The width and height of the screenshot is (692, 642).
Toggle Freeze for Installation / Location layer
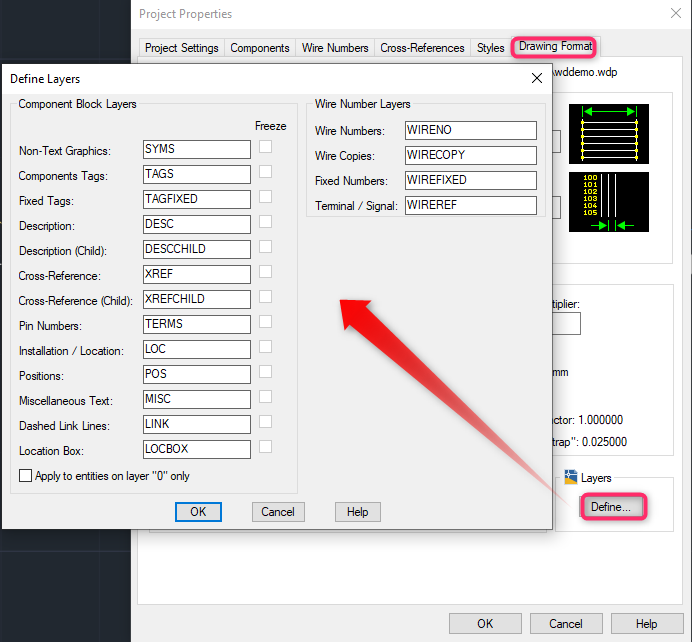coord(265,347)
